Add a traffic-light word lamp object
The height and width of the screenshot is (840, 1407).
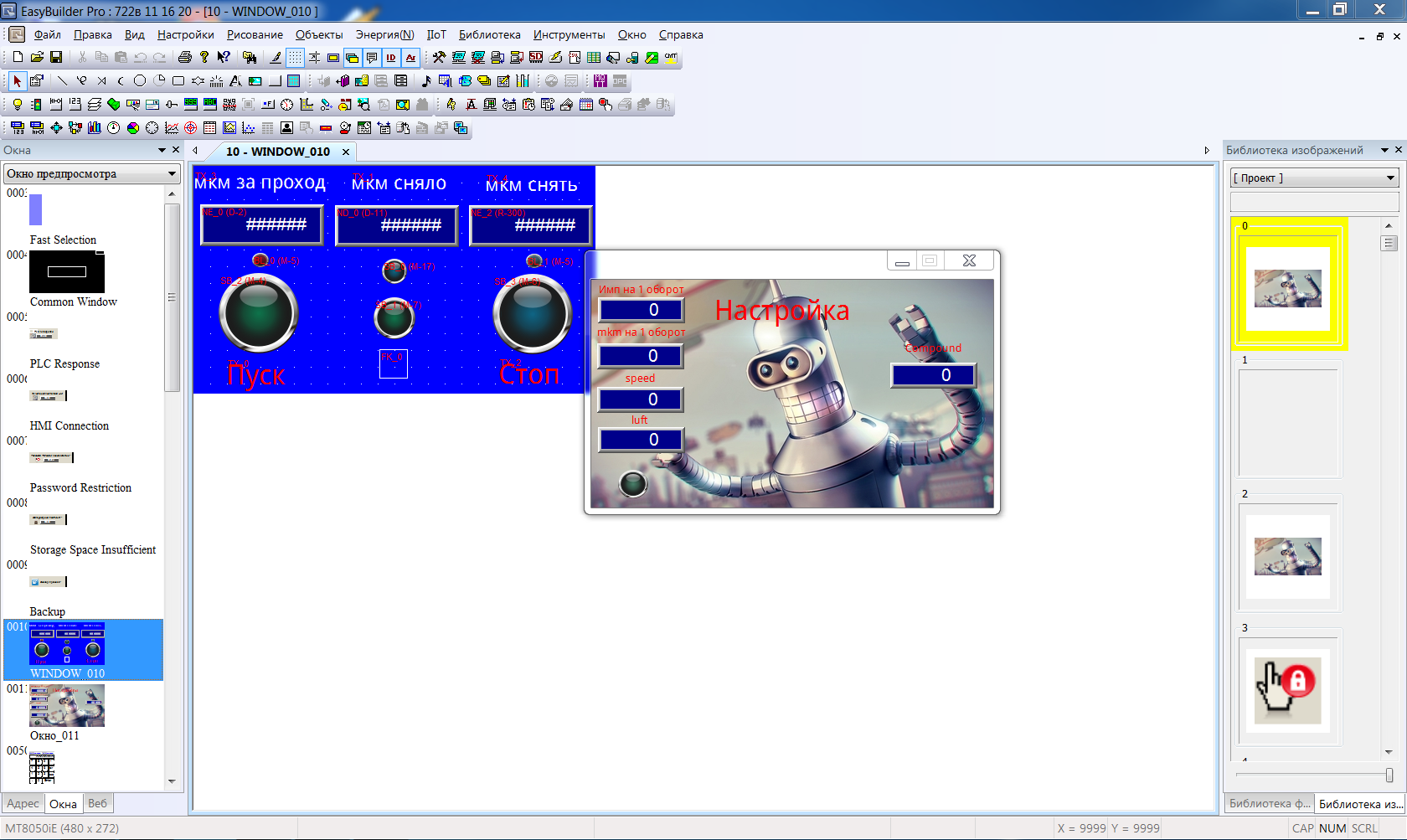click(36, 104)
